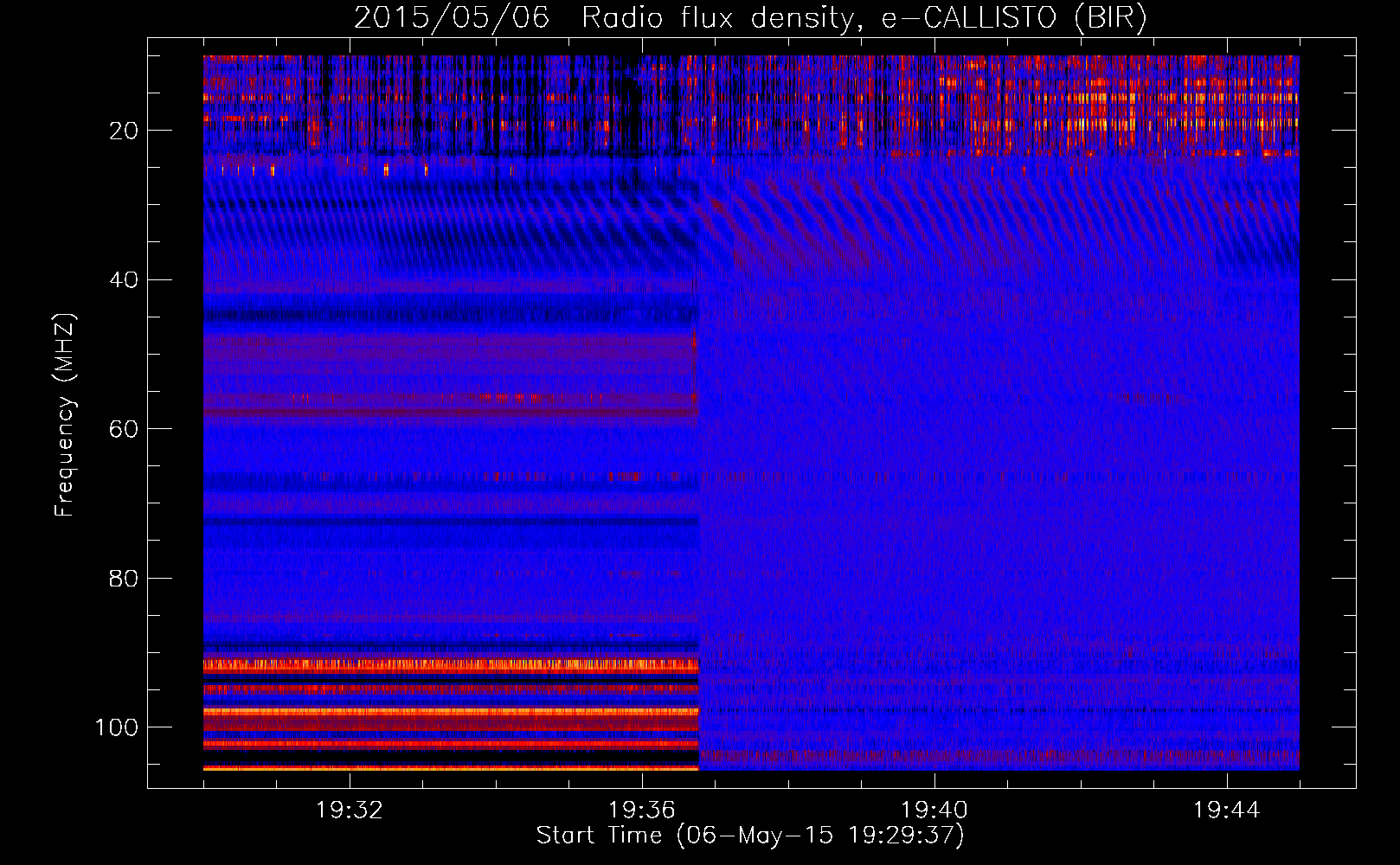Click the 80 MHz frequency tick label
1400x865 pixels.
pos(124,579)
